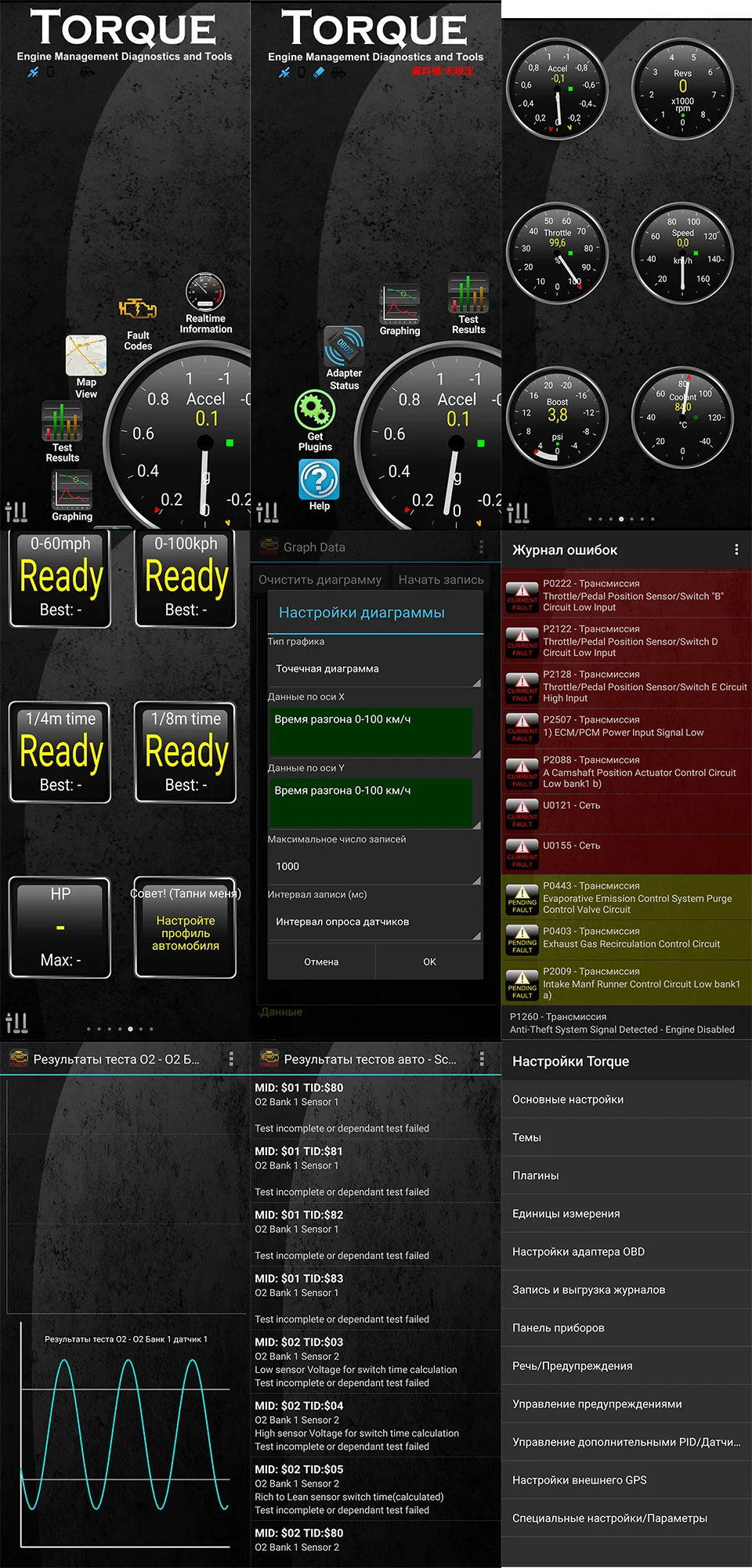This screenshot has width=752, height=1568.
Task: Click OK in the Настройки диаграммы dialog
Action: pos(429,961)
